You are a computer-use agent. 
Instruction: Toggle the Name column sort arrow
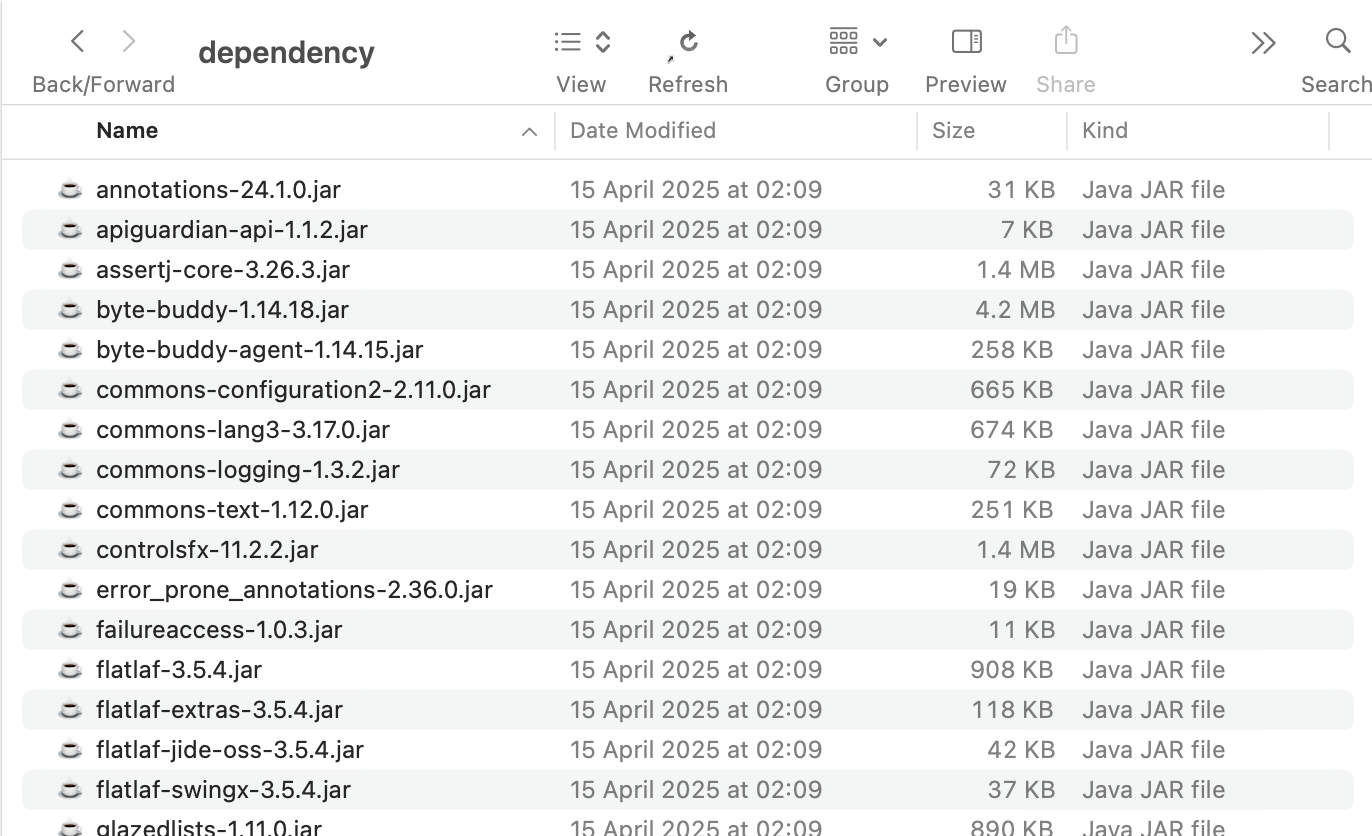529,132
